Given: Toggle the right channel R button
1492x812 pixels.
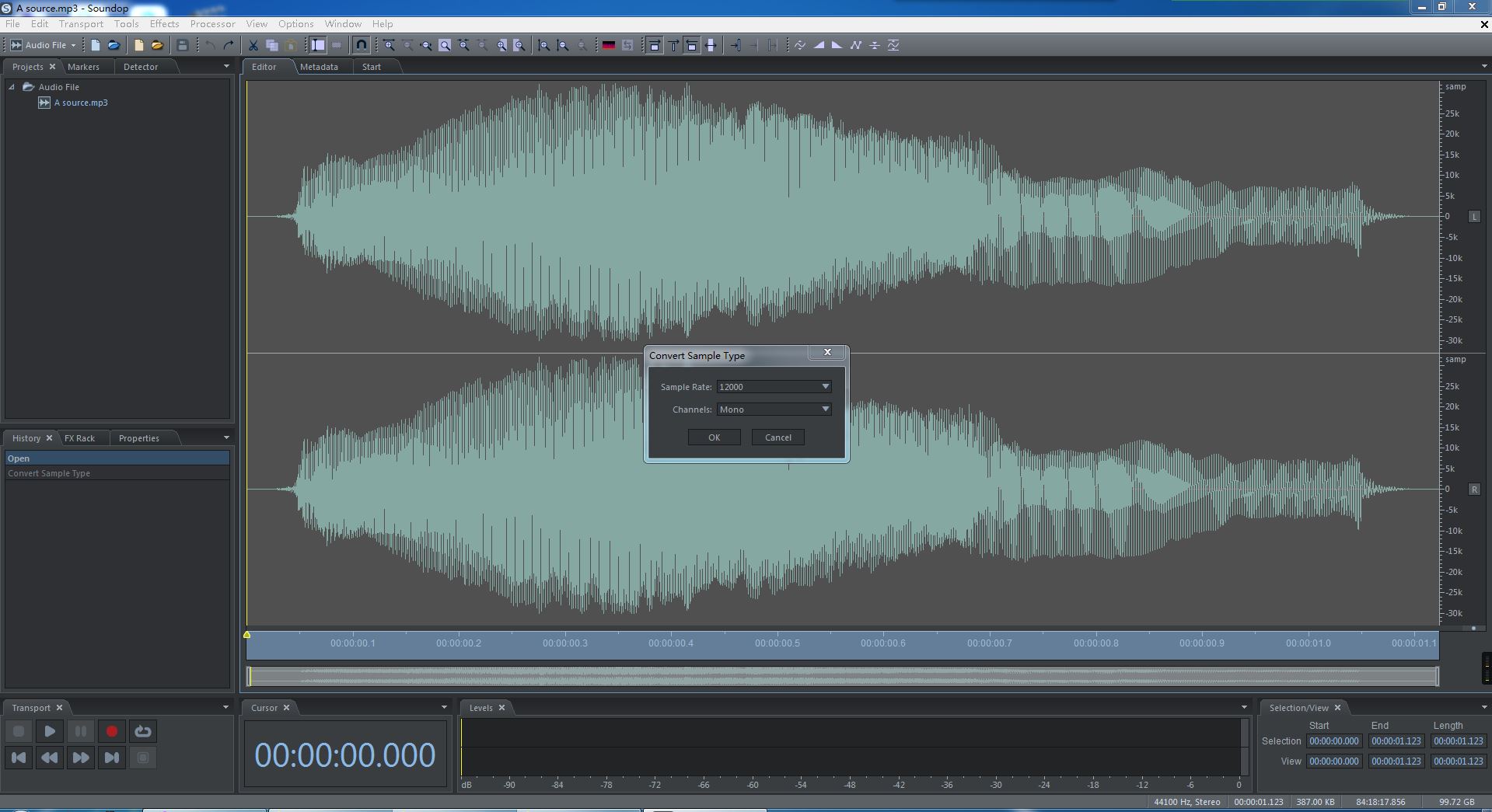Looking at the screenshot, I should (x=1473, y=490).
